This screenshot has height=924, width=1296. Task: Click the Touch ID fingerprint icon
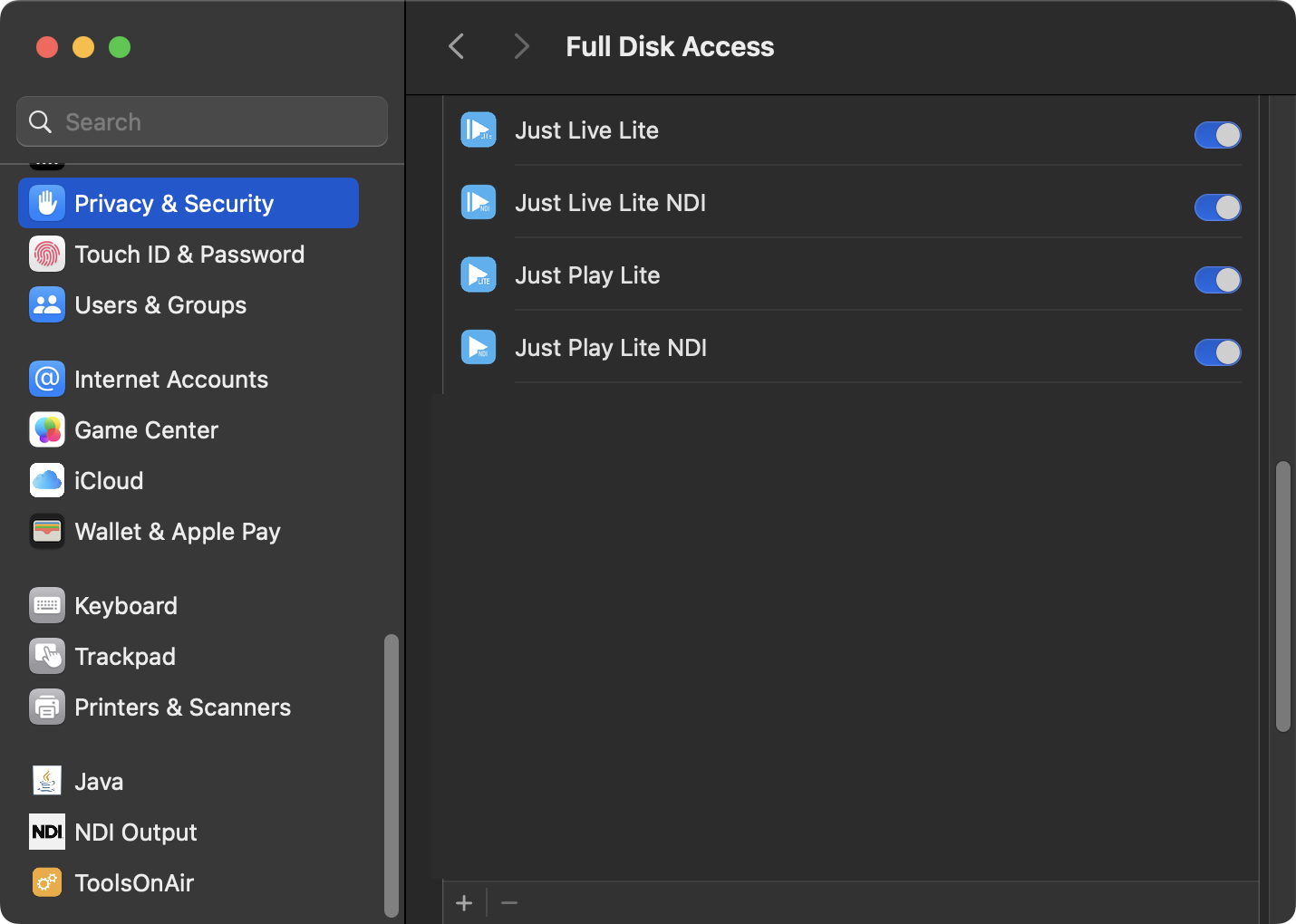point(47,254)
